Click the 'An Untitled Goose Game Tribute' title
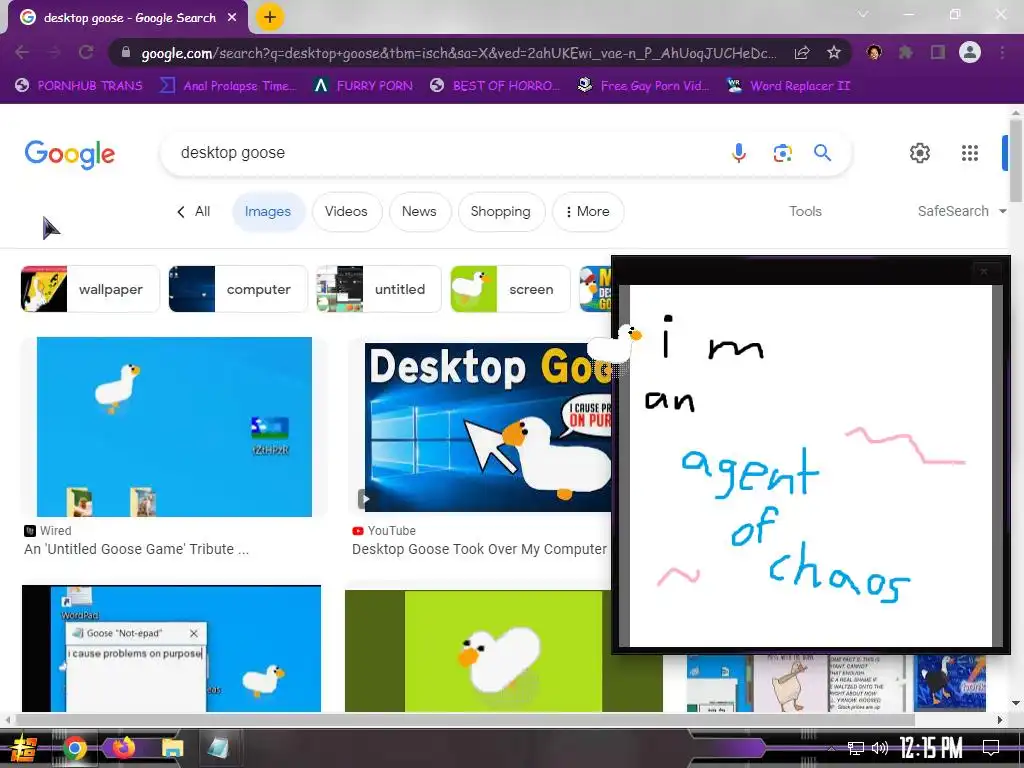Viewport: 1024px width, 768px height. [136, 549]
